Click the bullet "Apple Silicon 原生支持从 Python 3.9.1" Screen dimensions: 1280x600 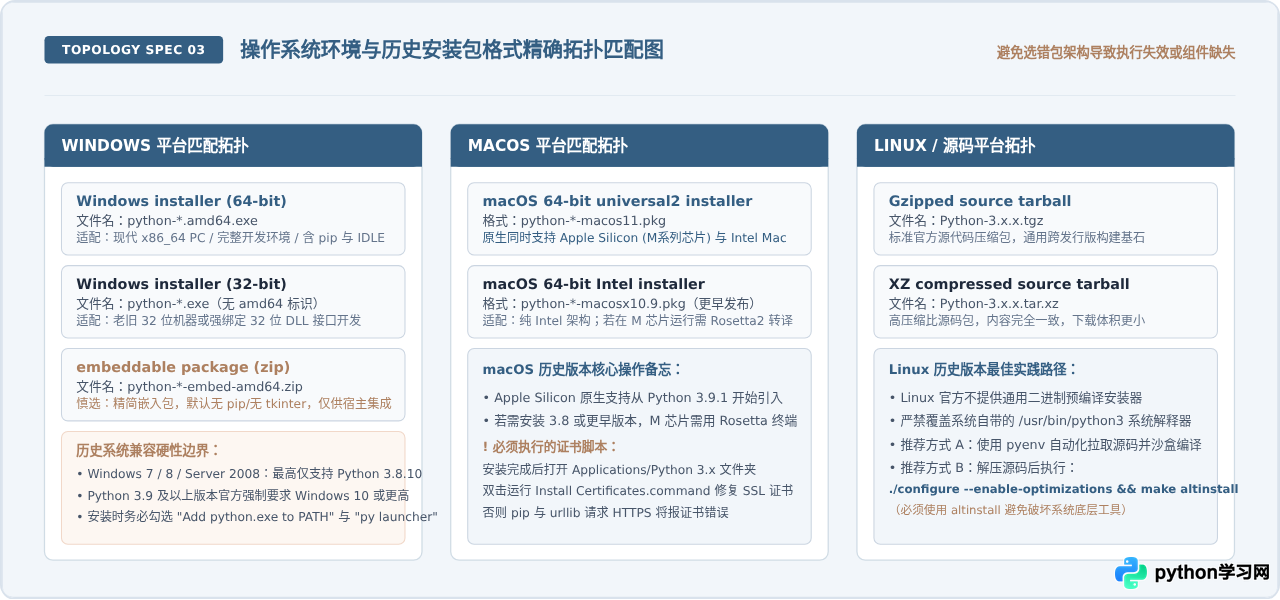[632, 398]
